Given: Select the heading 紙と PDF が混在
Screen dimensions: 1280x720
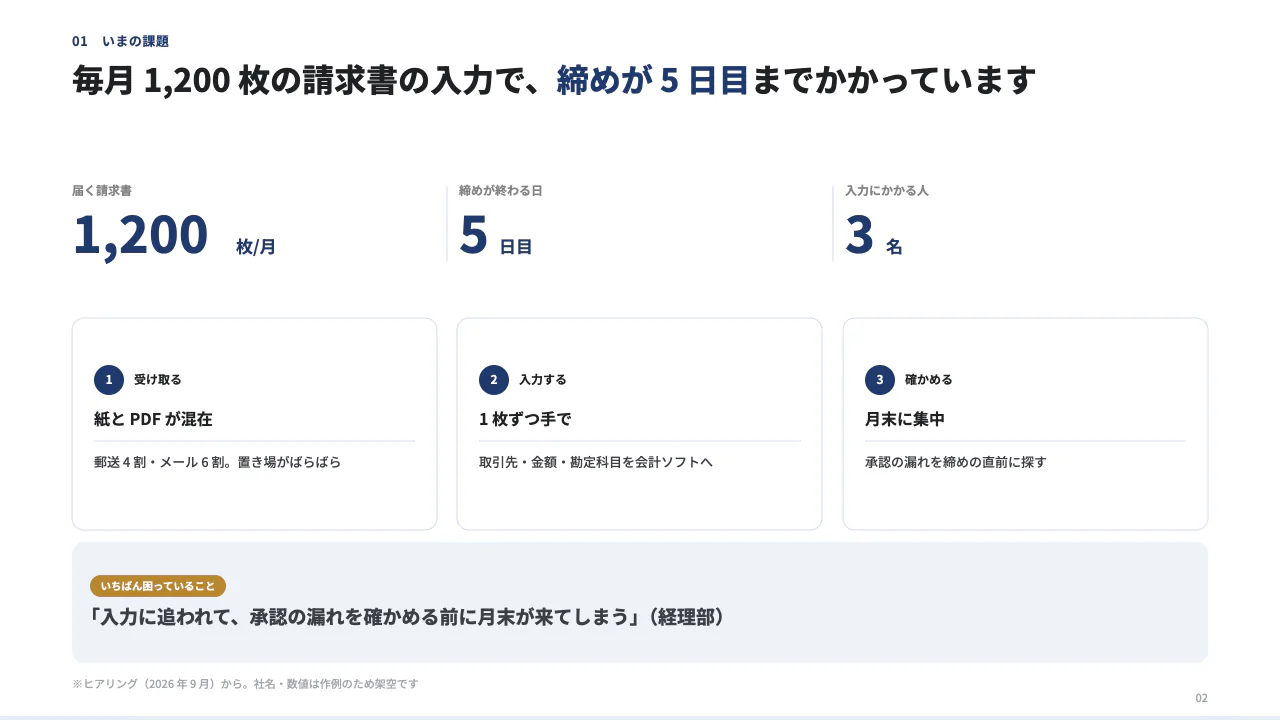Looking at the screenshot, I should click(x=153, y=419).
